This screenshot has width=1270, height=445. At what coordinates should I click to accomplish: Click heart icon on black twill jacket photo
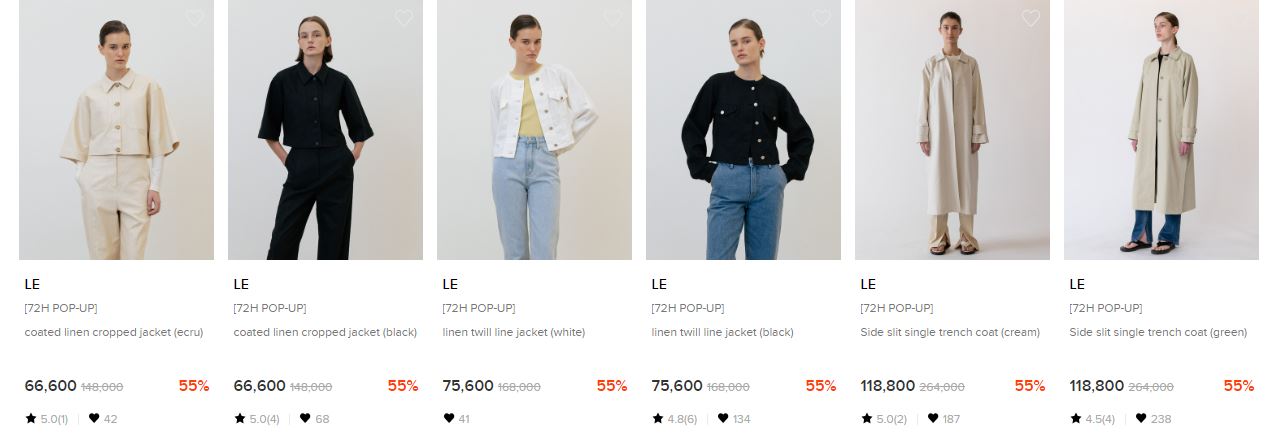coord(822,18)
